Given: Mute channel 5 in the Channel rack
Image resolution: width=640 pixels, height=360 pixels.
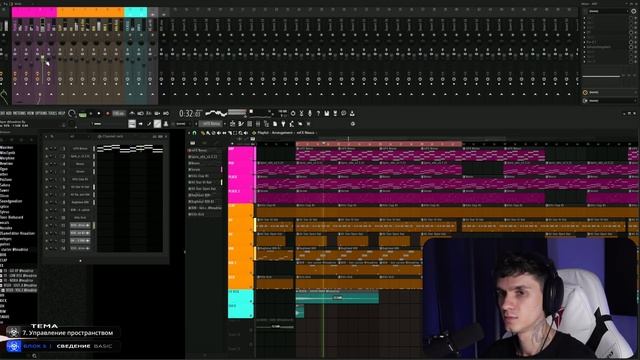Looking at the screenshot, I should [47, 179].
